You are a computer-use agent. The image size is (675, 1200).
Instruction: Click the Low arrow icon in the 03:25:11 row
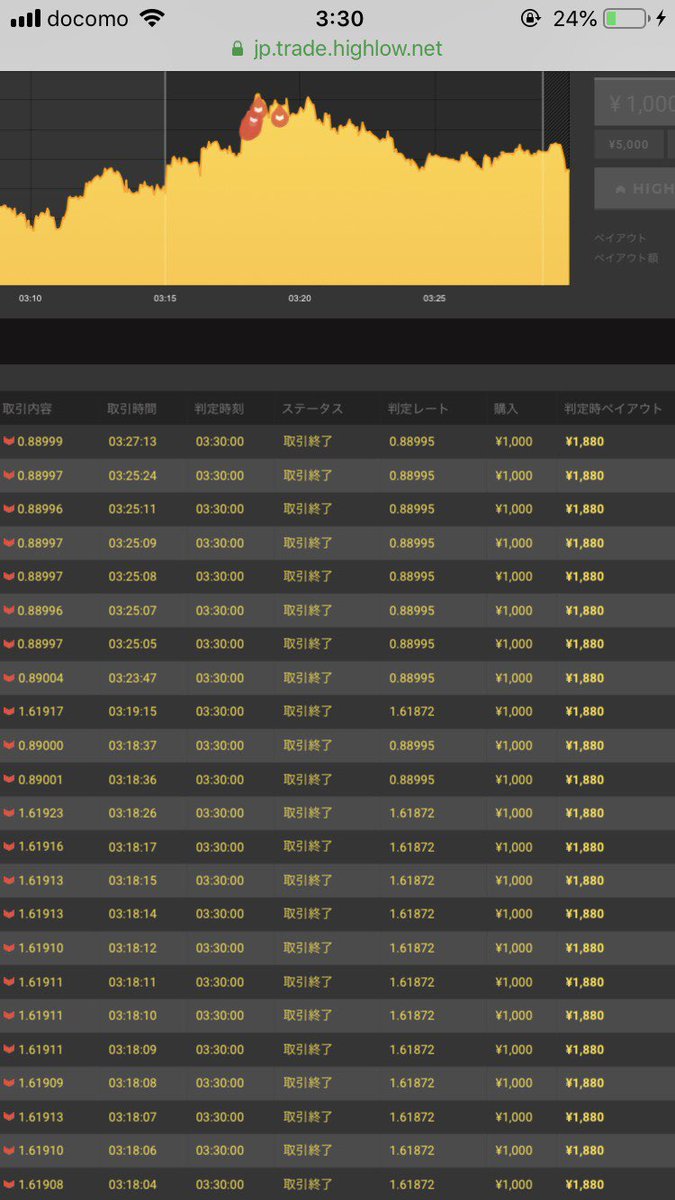[x=9, y=509]
